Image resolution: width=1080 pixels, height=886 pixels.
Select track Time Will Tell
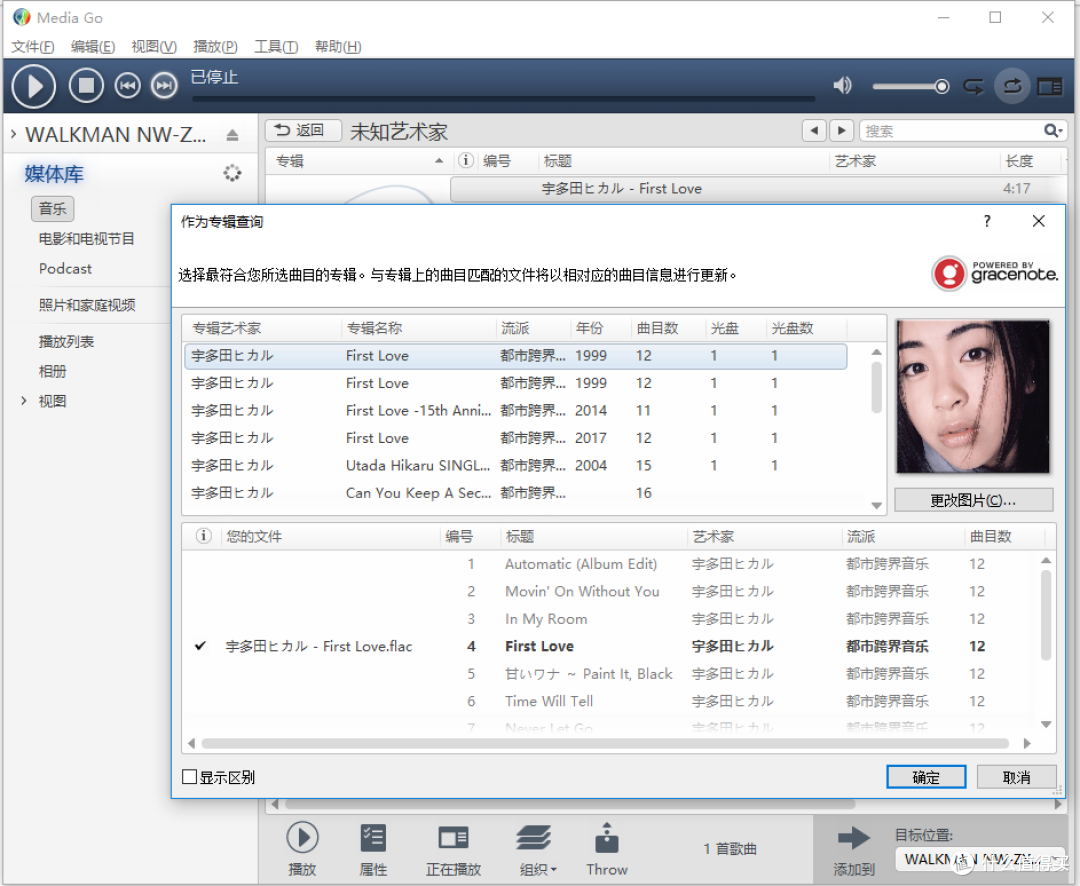549,701
